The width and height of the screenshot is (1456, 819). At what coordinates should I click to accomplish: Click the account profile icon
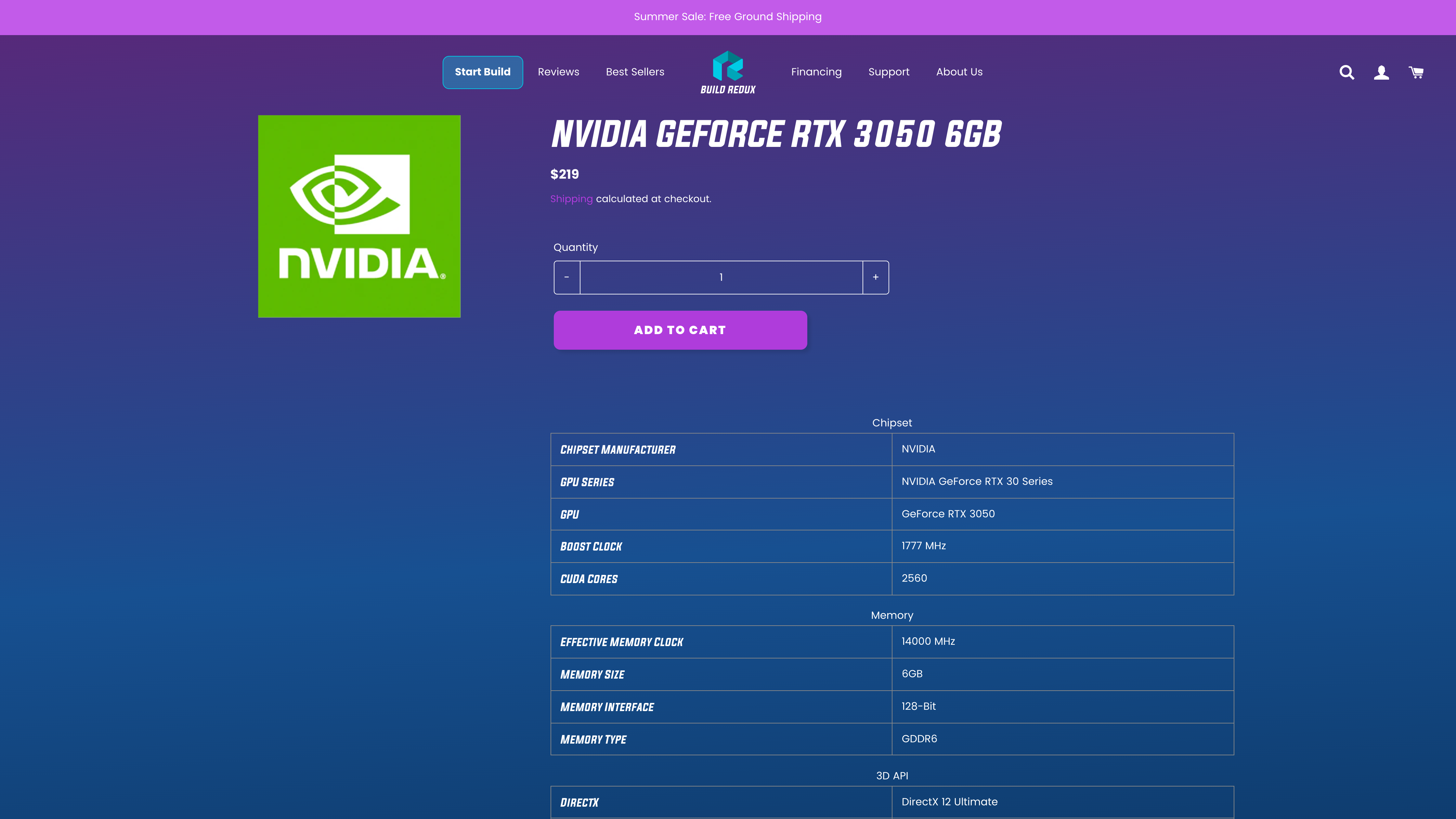(1381, 72)
